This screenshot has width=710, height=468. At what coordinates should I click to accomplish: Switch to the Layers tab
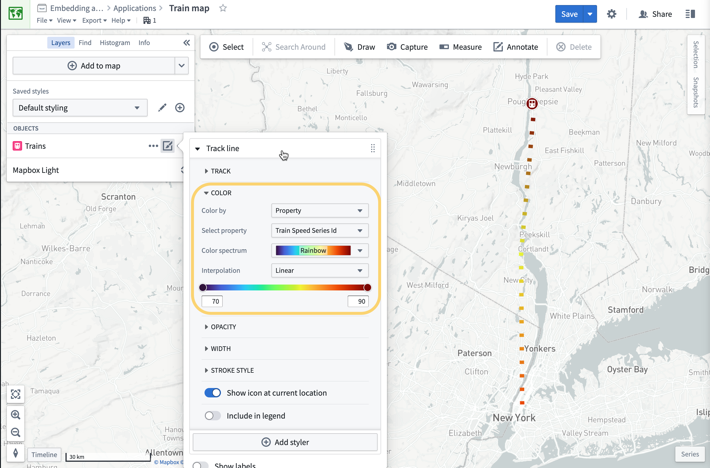(x=61, y=43)
